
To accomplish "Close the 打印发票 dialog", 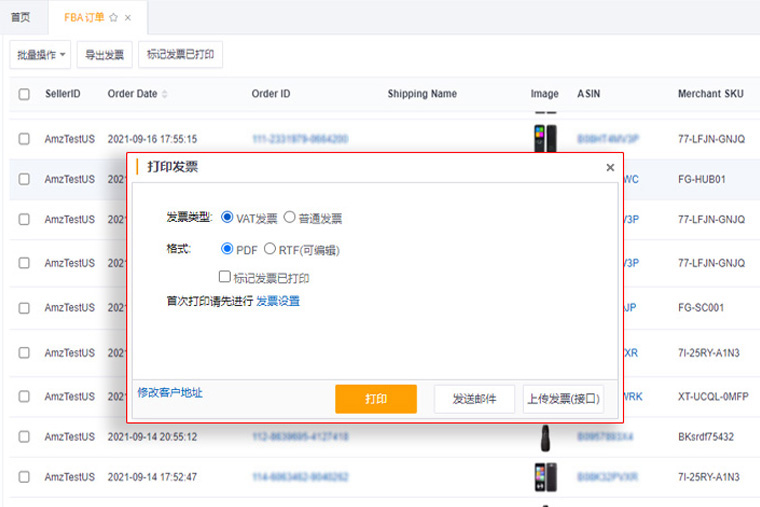I will tap(610, 168).
